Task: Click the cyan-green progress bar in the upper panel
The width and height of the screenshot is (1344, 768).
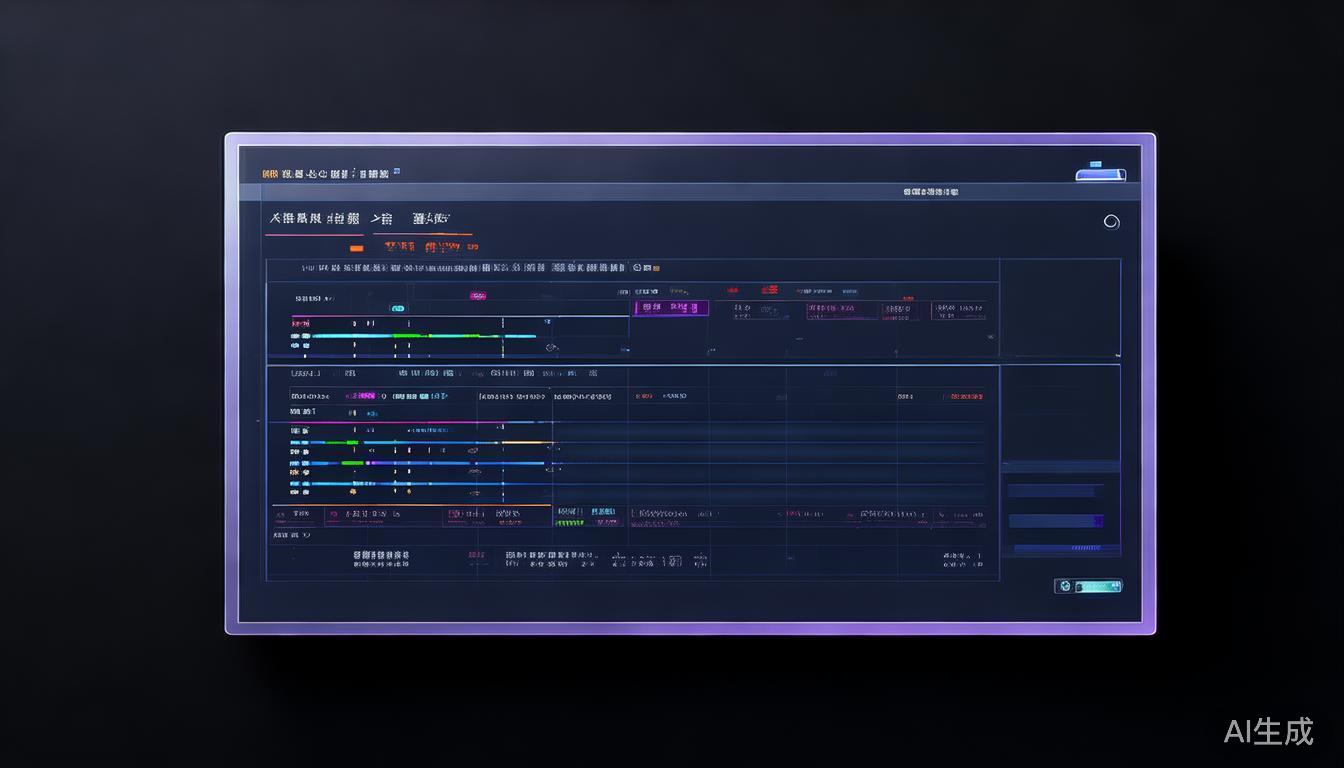Action: click(x=420, y=336)
